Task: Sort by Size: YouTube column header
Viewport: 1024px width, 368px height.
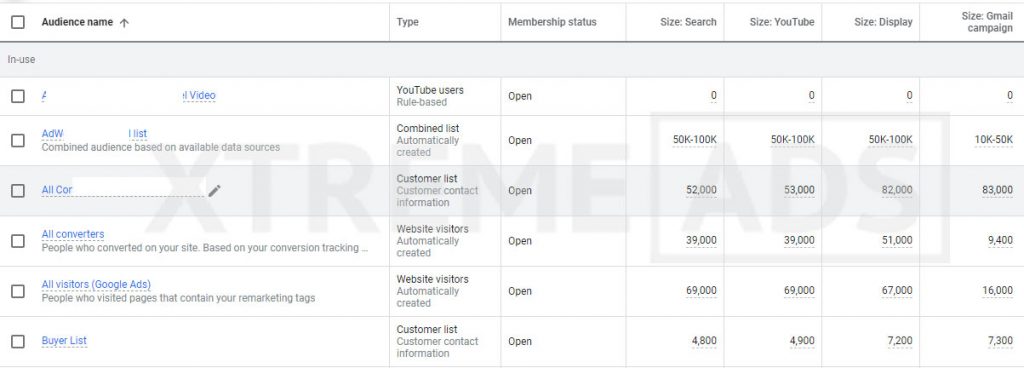Action: (x=782, y=22)
